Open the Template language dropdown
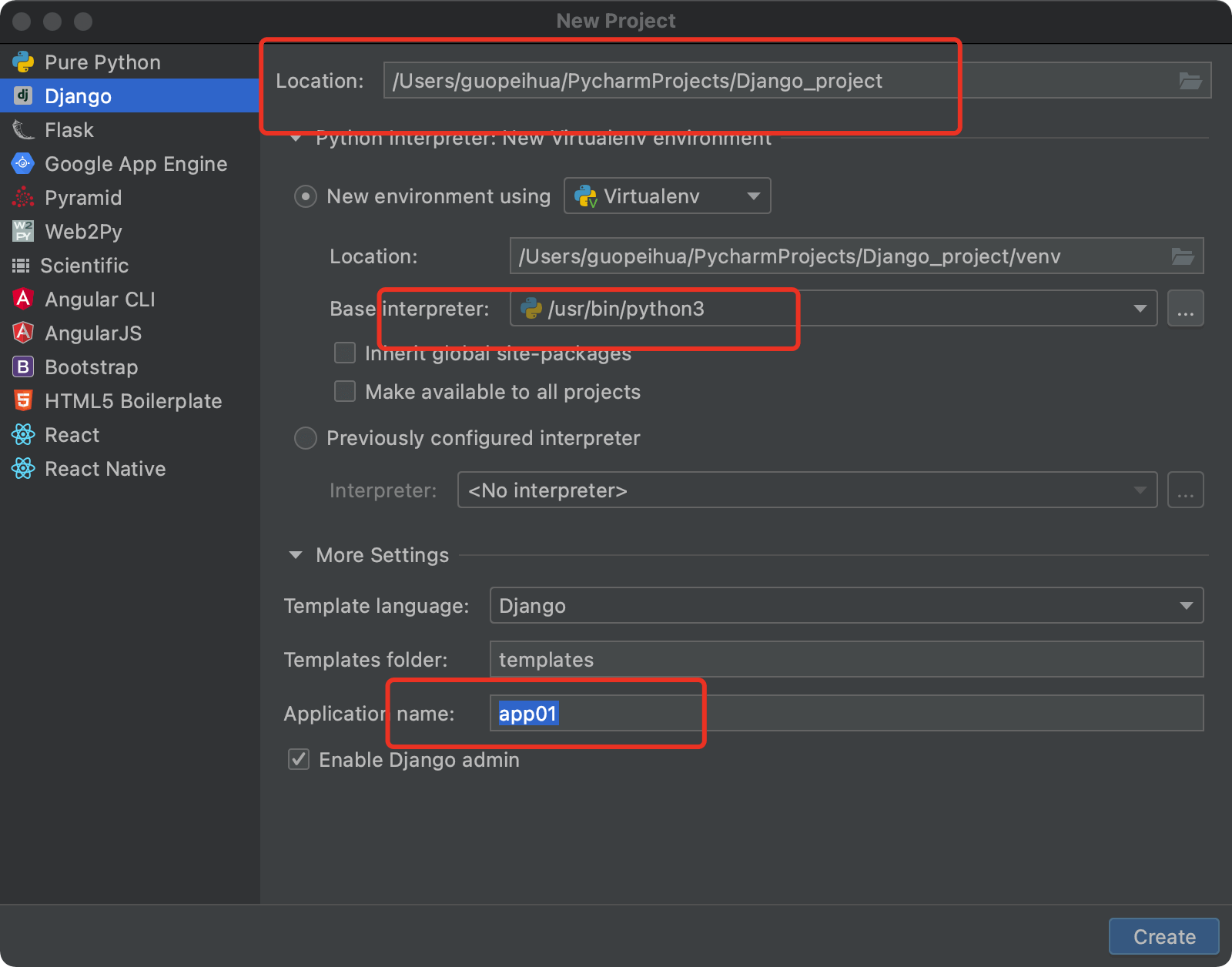The width and height of the screenshot is (1232, 967). point(846,605)
